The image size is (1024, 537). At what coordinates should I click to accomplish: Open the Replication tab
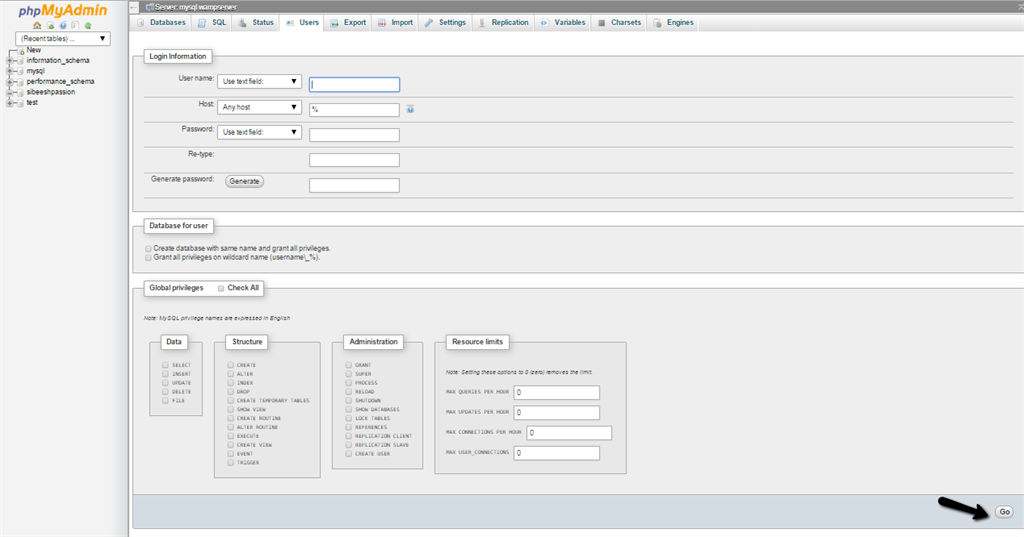coord(503,23)
